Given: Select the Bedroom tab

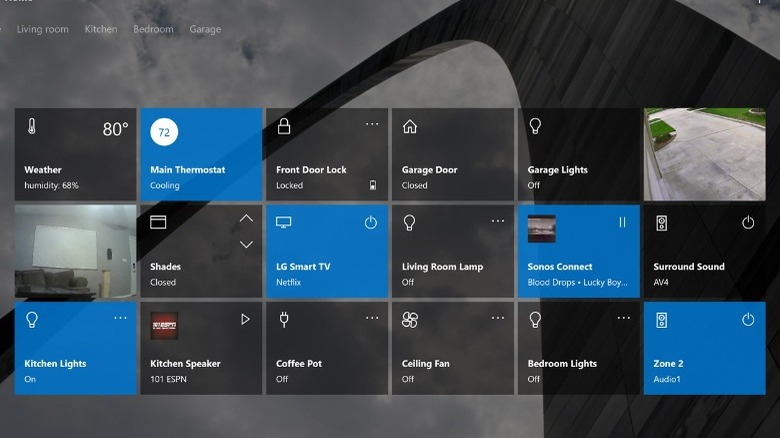Looking at the screenshot, I should click(x=153, y=29).
